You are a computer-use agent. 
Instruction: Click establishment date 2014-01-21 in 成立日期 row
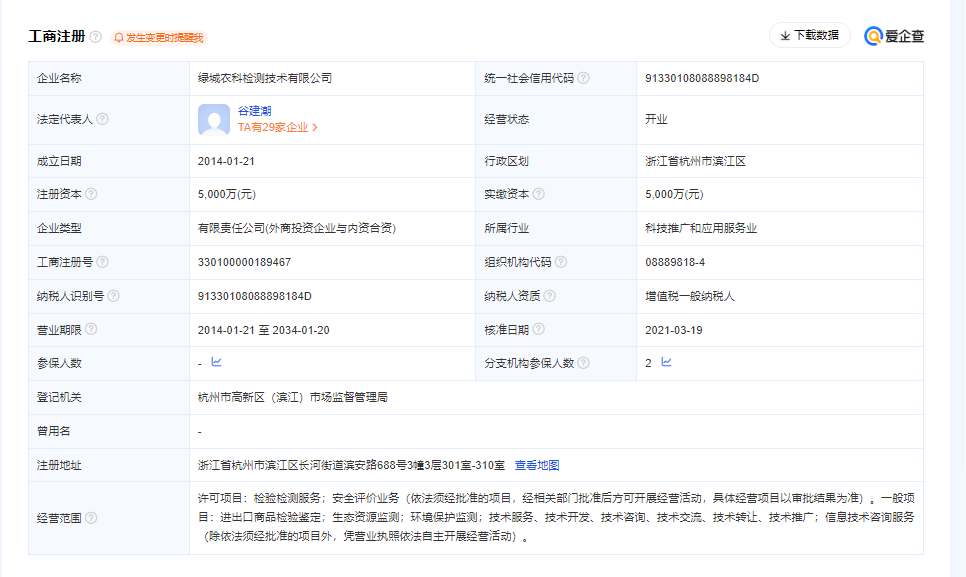[x=226, y=161]
